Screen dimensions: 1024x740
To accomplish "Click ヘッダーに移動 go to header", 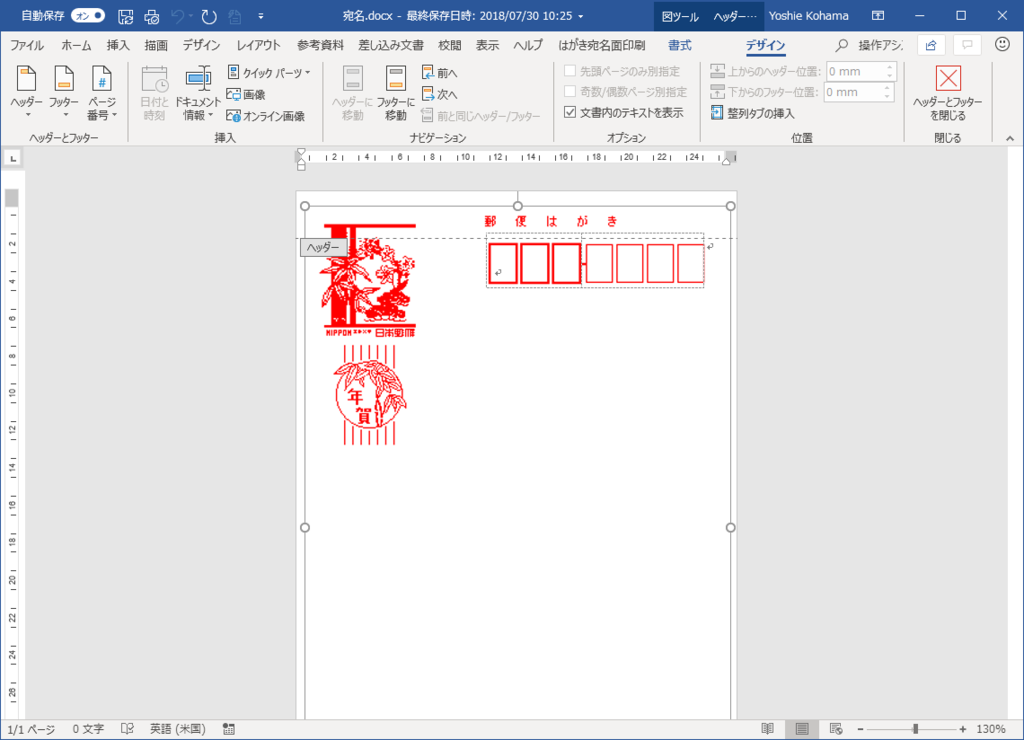I will (x=353, y=92).
